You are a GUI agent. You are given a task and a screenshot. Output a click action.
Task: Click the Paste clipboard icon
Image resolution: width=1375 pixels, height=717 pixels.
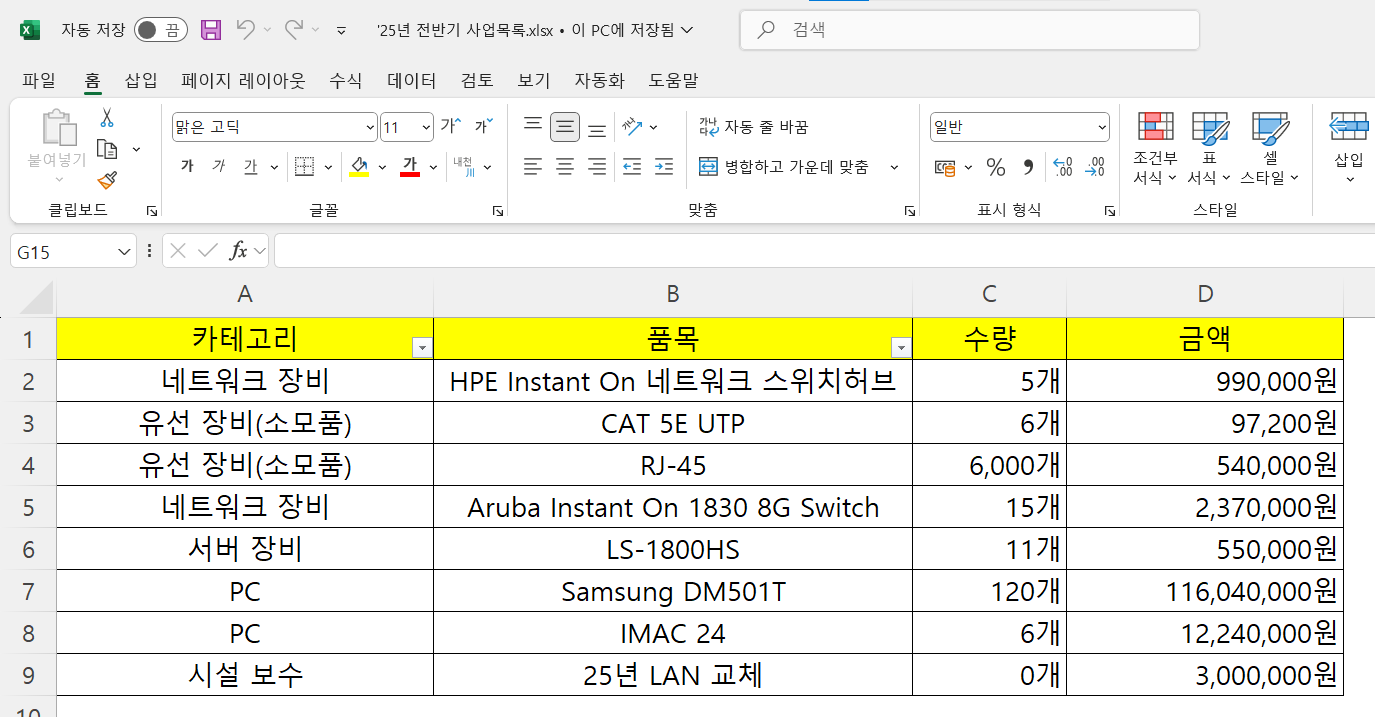click(x=59, y=129)
